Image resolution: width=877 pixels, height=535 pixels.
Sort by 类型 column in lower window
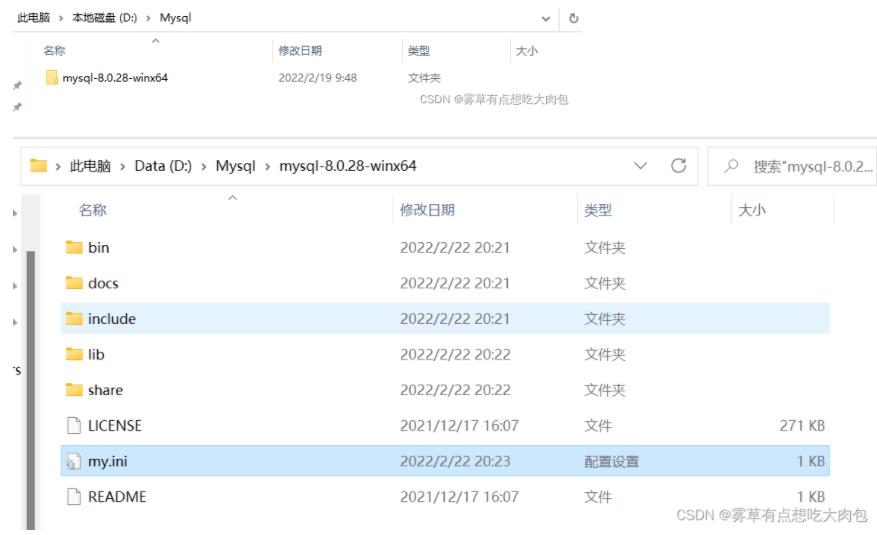pos(598,210)
